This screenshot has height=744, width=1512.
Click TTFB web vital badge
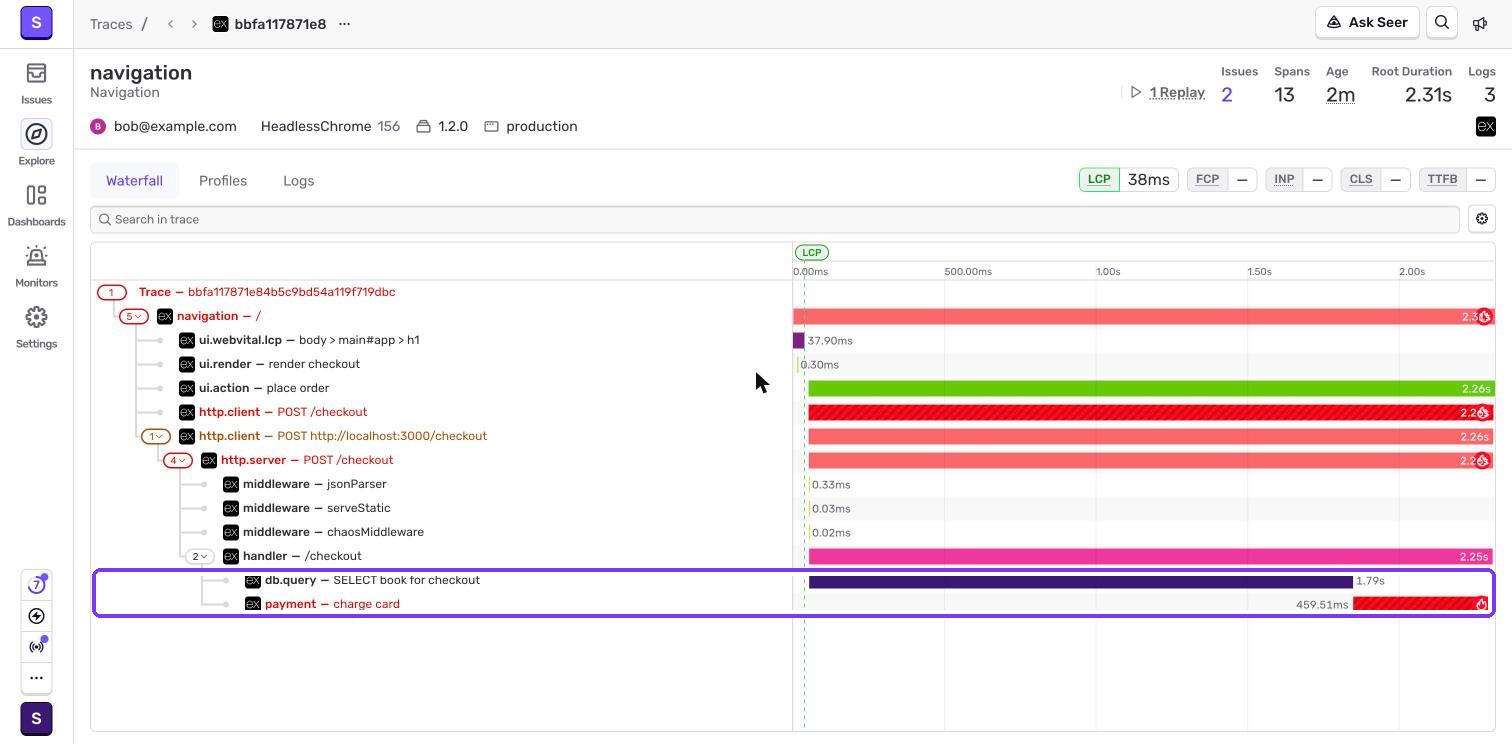[1457, 179]
